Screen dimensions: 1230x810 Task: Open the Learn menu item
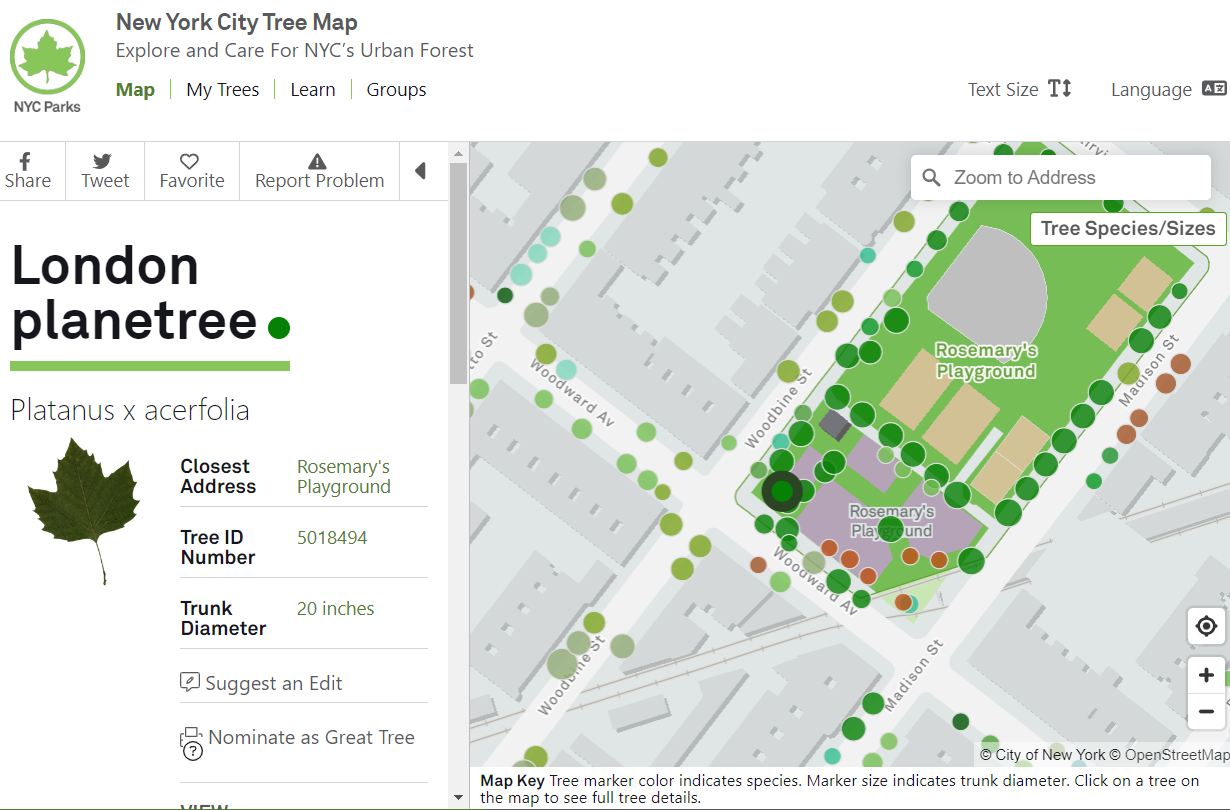click(x=312, y=90)
